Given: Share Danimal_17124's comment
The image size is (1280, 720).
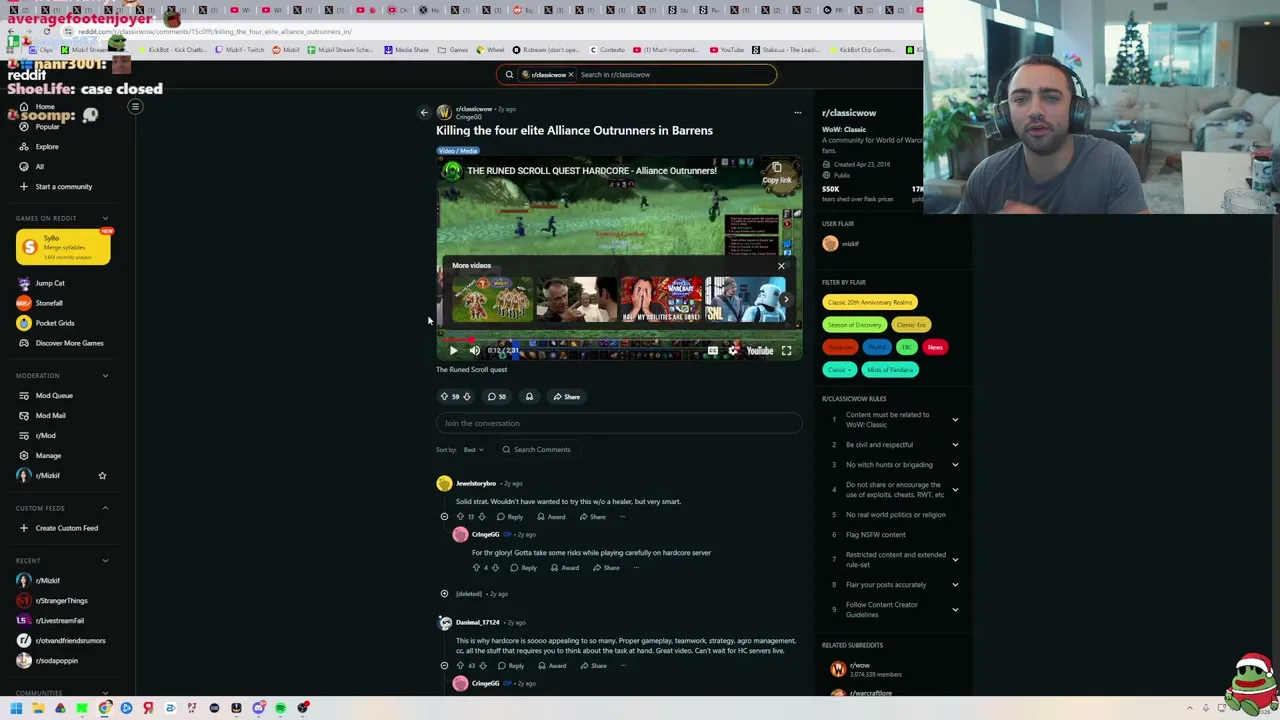Looking at the screenshot, I should click(x=593, y=666).
